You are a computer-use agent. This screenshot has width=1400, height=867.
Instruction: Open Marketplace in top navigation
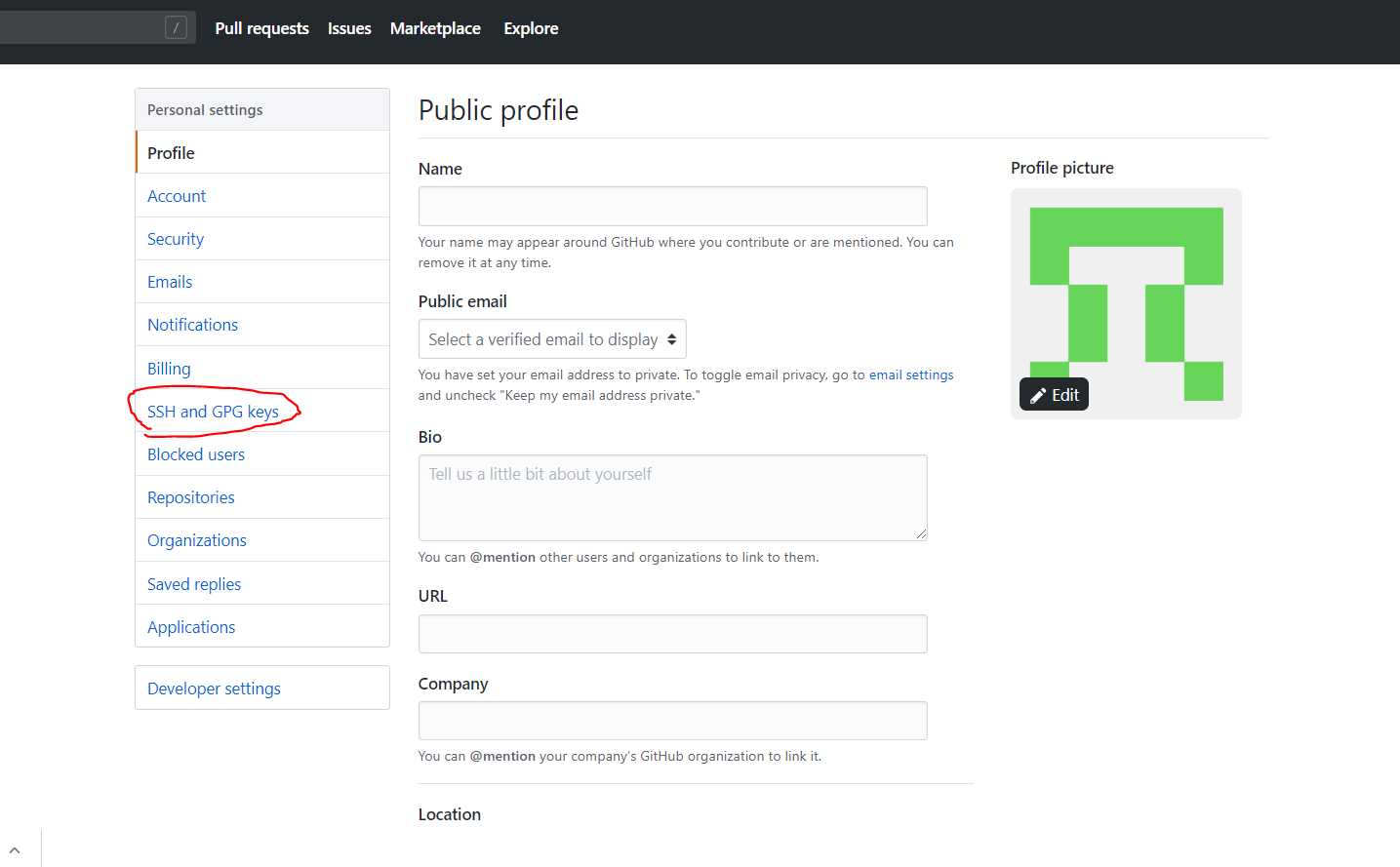click(435, 28)
